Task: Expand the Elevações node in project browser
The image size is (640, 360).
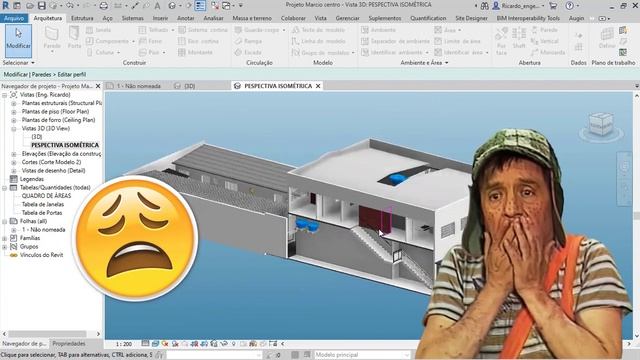Action: [x=13, y=154]
